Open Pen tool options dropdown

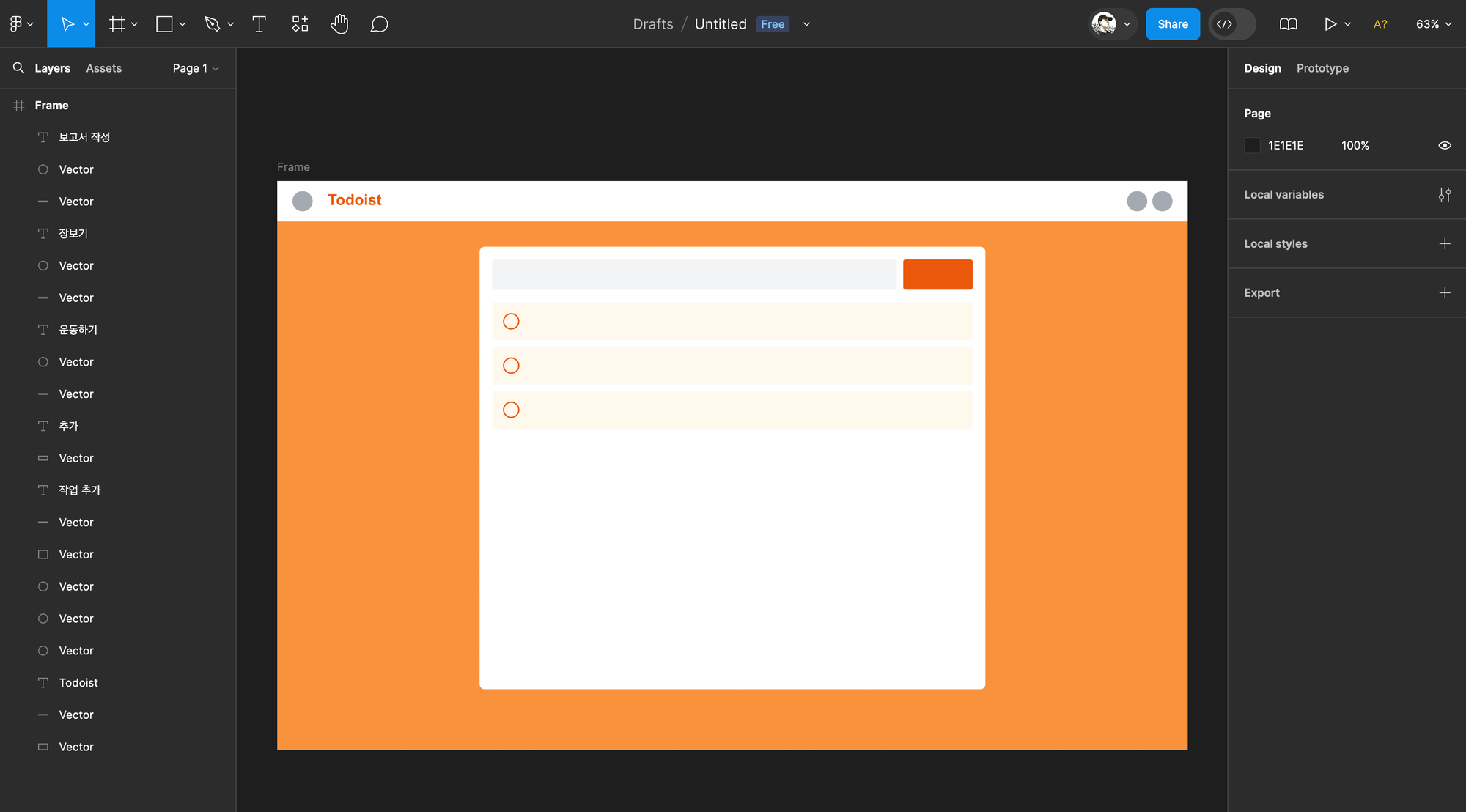pos(231,24)
